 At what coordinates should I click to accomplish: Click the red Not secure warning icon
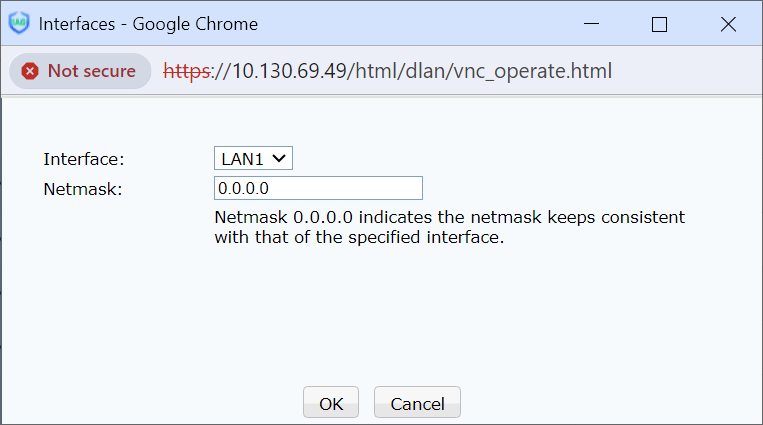(30, 71)
